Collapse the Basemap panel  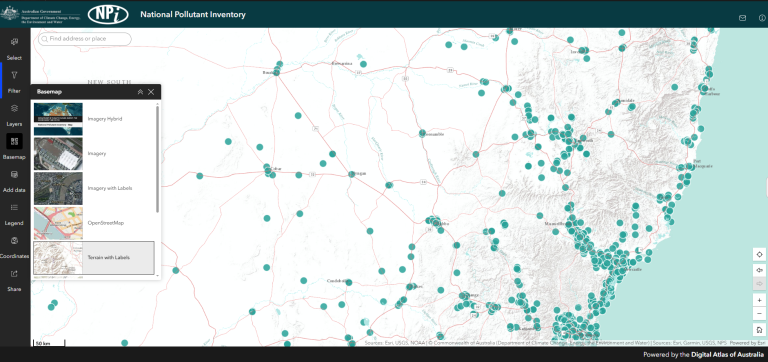tap(140, 92)
